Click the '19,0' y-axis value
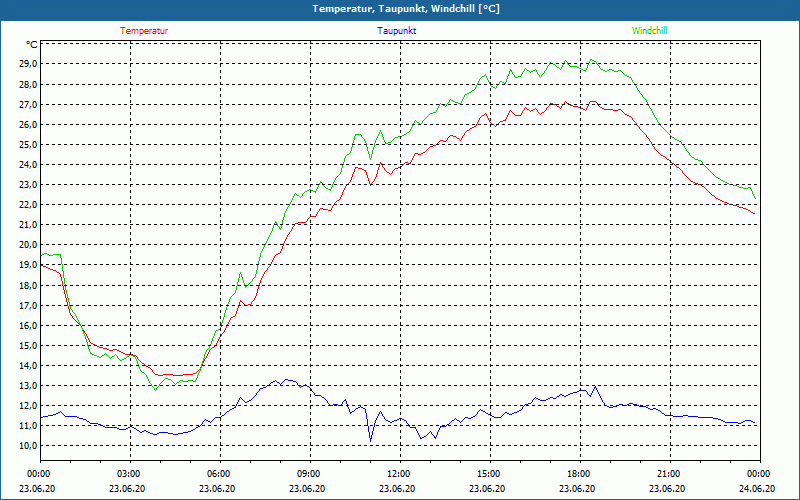The image size is (800, 500). click(x=29, y=265)
